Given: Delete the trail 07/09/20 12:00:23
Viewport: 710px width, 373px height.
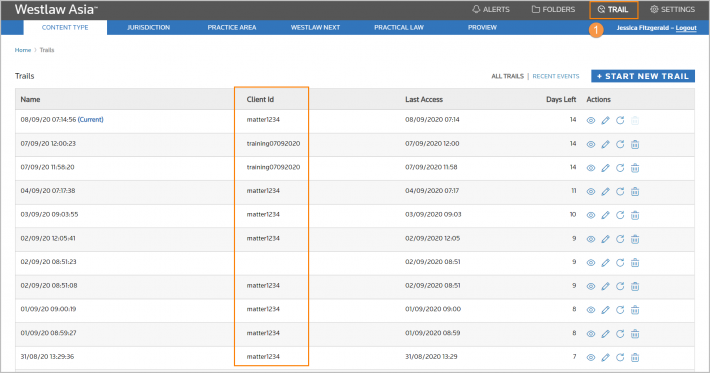Looking at the screenshot, I should (635, 144).
